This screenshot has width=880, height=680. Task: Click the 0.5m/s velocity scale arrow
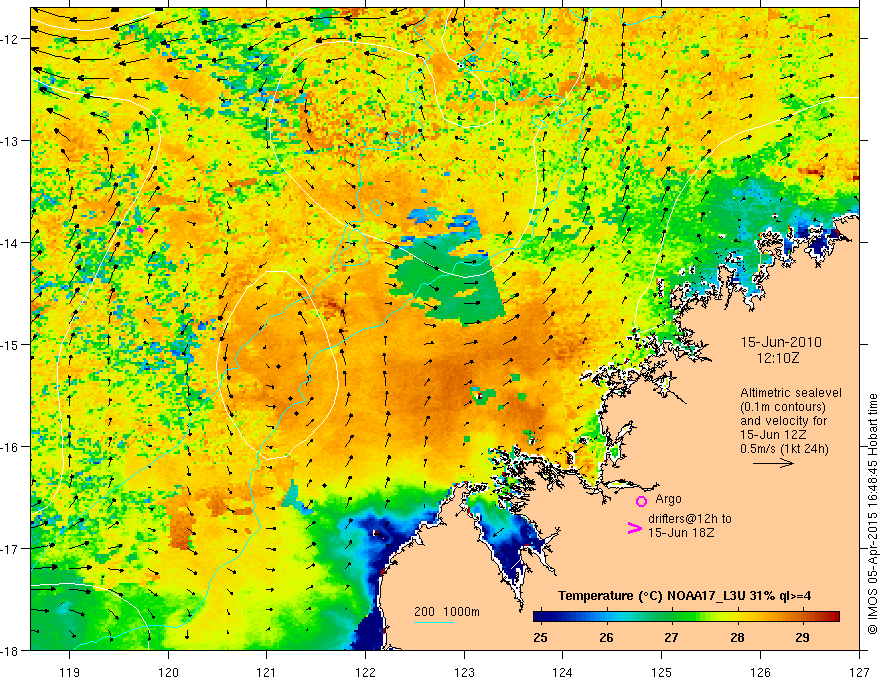[773, 463]
